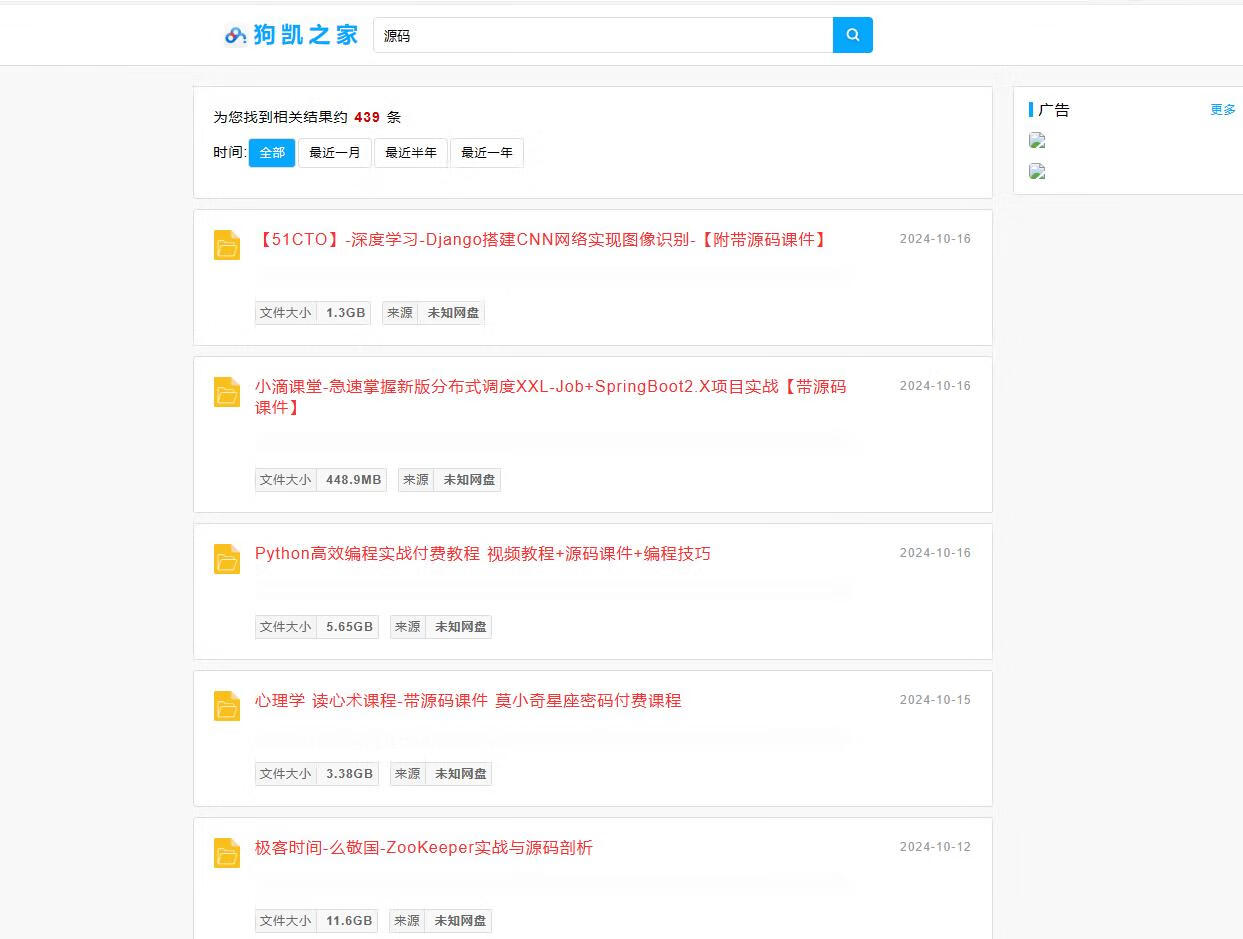
Task: Filter results by 最近一月
Action: [335, 153]
